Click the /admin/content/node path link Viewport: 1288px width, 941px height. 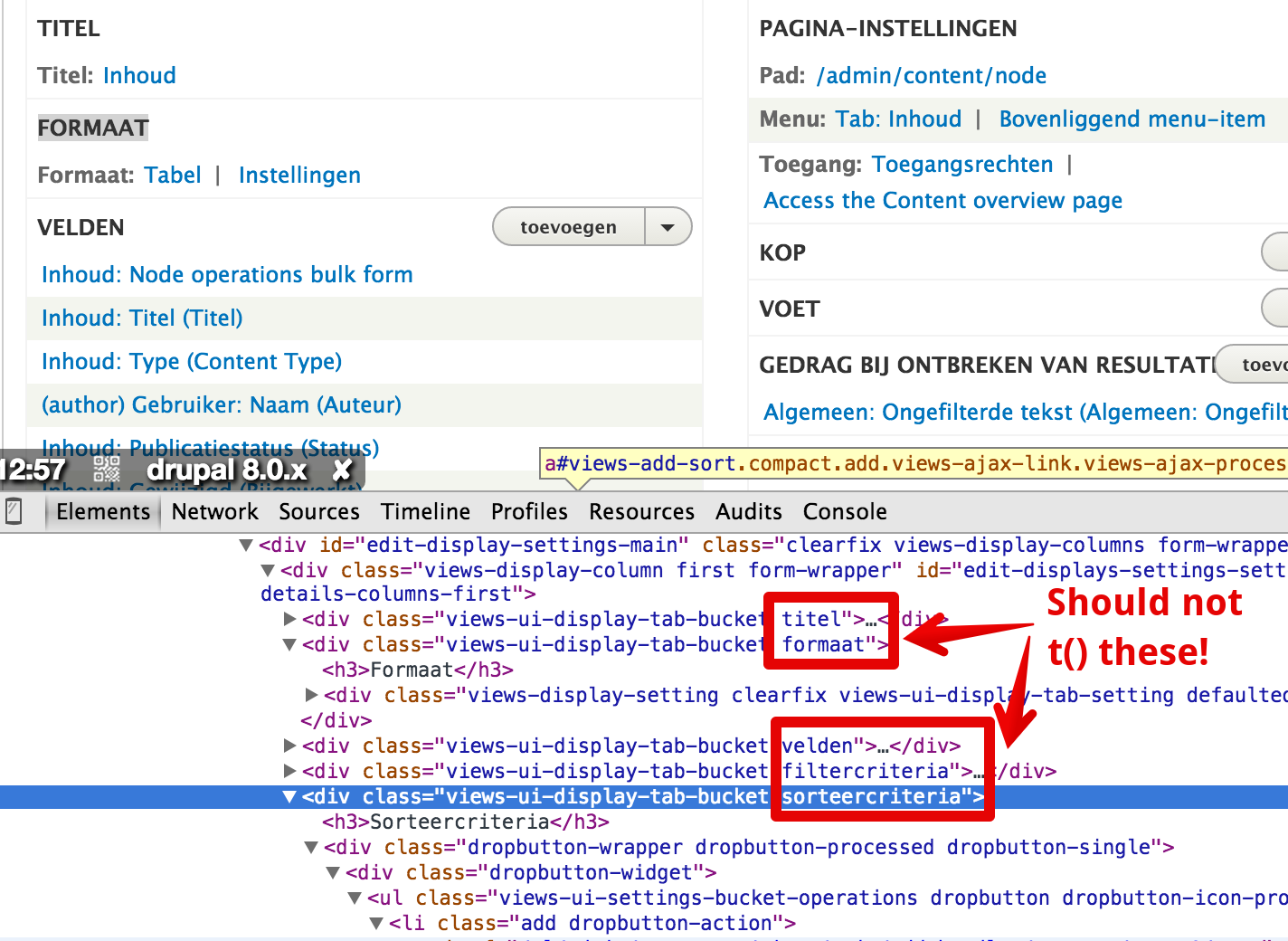(x=932, y=76)
